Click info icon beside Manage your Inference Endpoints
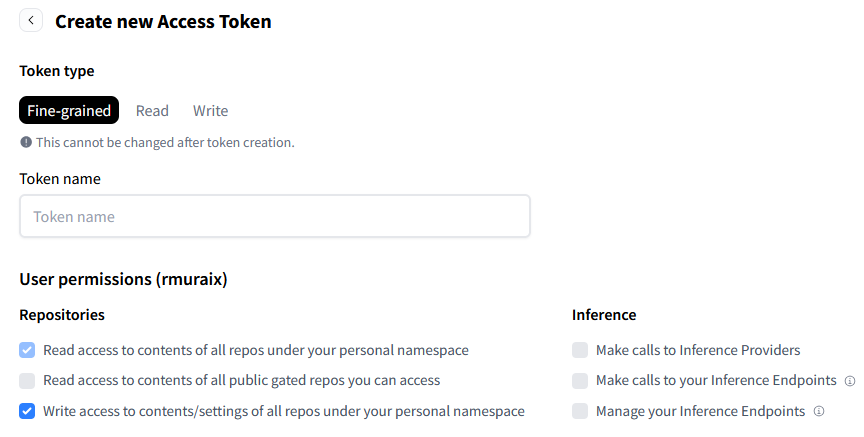Image resolution: width=864 pixels, height=437 pixels. [819, 411]
